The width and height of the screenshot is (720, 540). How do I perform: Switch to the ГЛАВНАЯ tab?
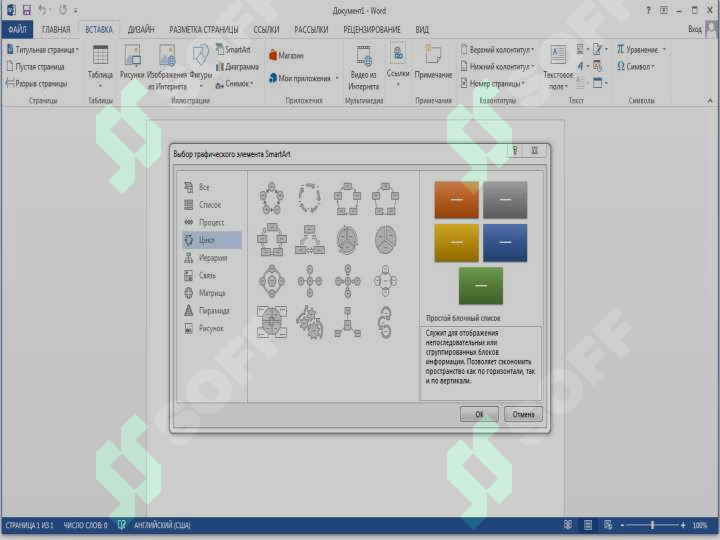56,30
